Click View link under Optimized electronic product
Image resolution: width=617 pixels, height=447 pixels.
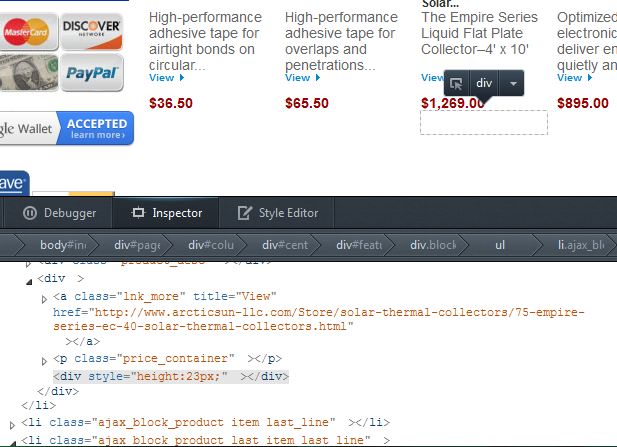coord(575,78)
